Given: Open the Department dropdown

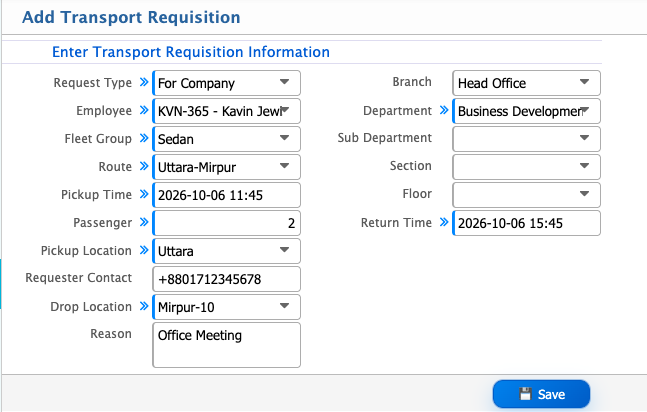Looking at the screenshot, I should click(x=527, y=111).
